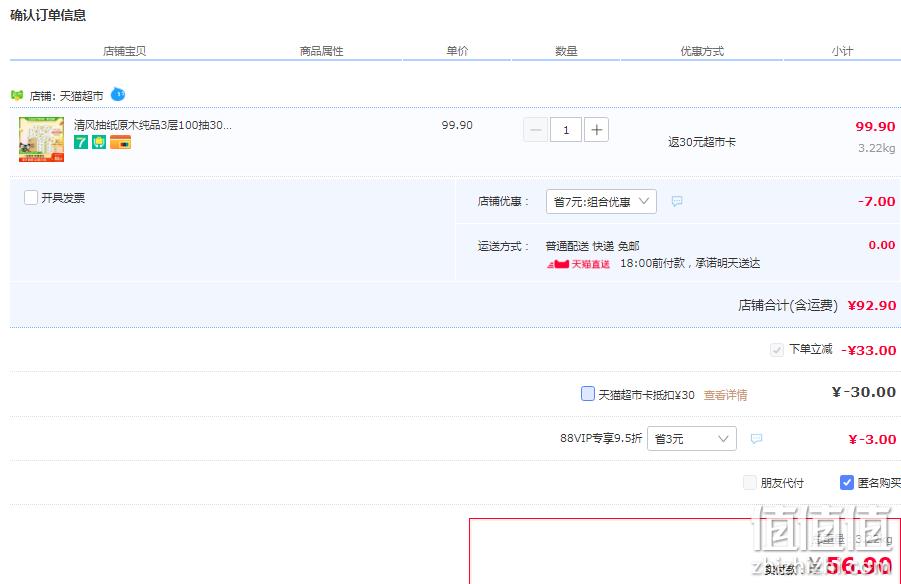The width and height of the screenshot is (901, 584).
Task: Click the 商品属性 column header
Action: (x=322, y=51)
